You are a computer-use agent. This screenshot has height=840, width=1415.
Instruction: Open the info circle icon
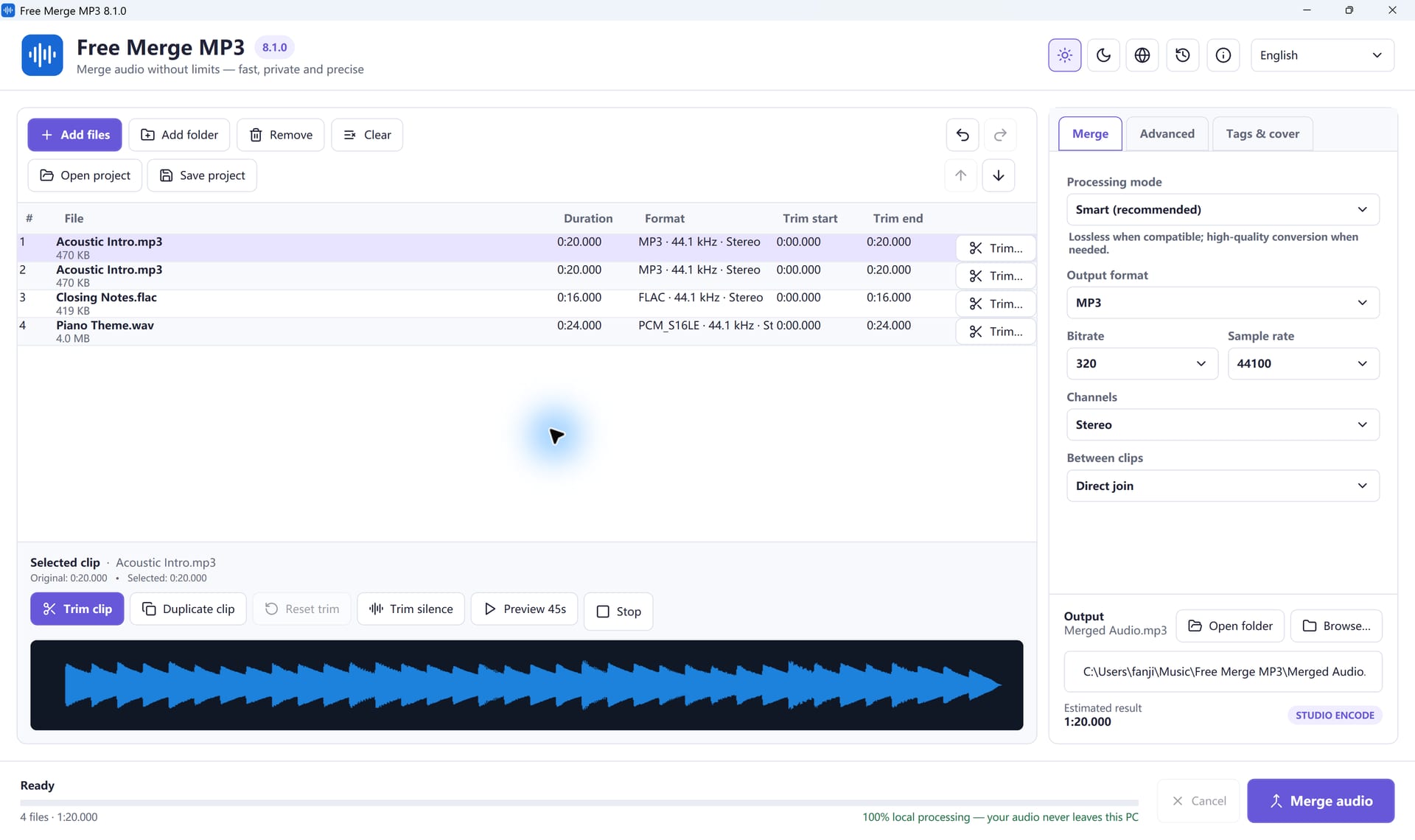(1223, 55)
